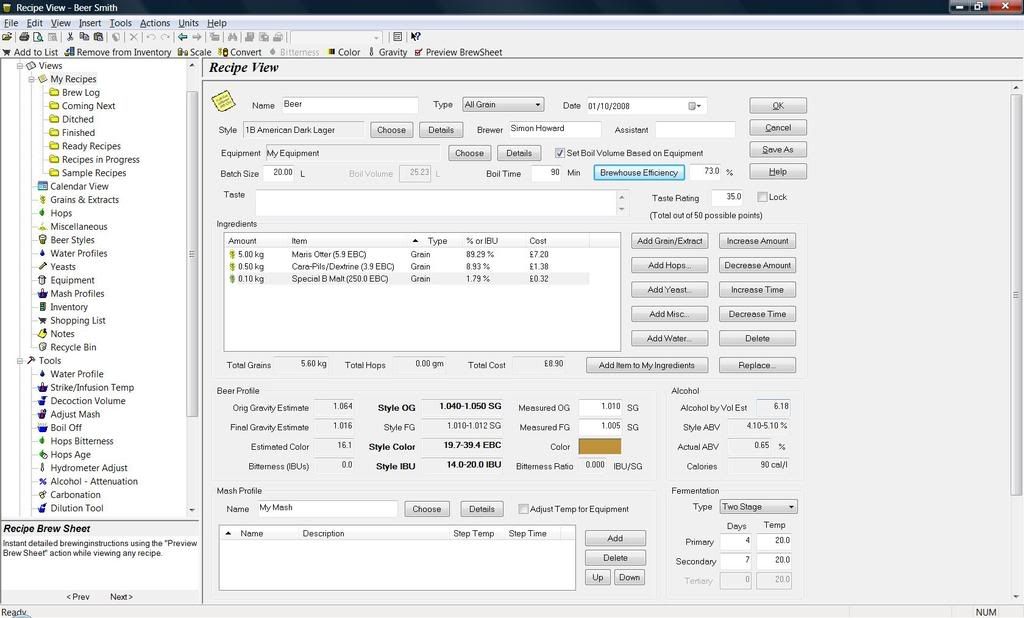Open the Edit menu

click(x=35, y=23)
